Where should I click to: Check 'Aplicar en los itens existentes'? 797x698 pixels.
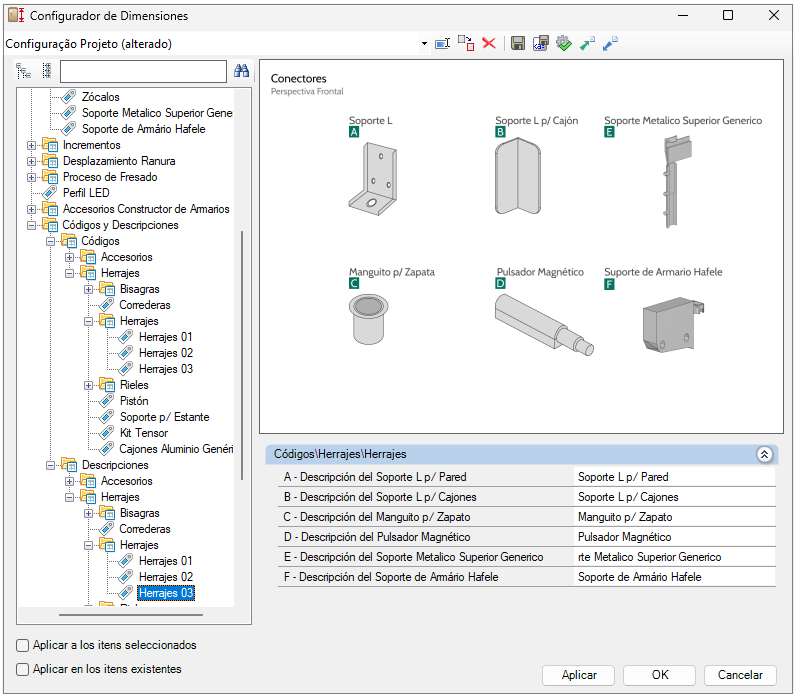[22, 670]
